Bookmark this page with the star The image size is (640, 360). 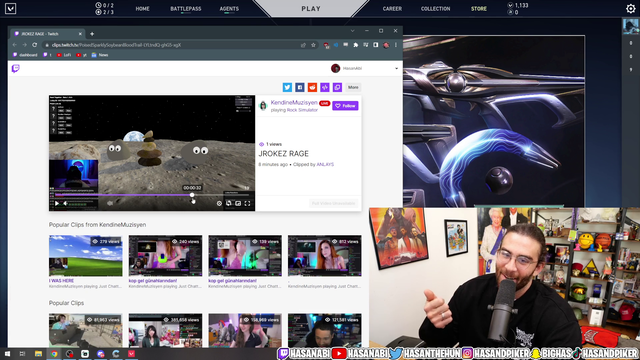pyautogui.click(x=313, y=45)
